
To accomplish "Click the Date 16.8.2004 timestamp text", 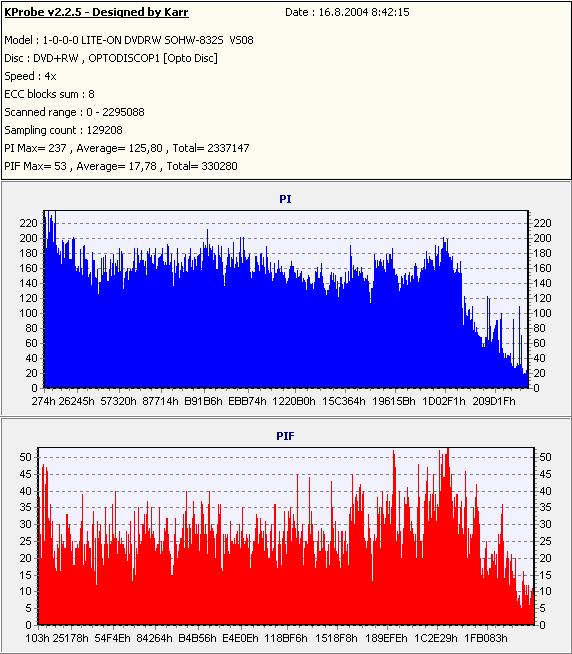I will tap(347, 12).
